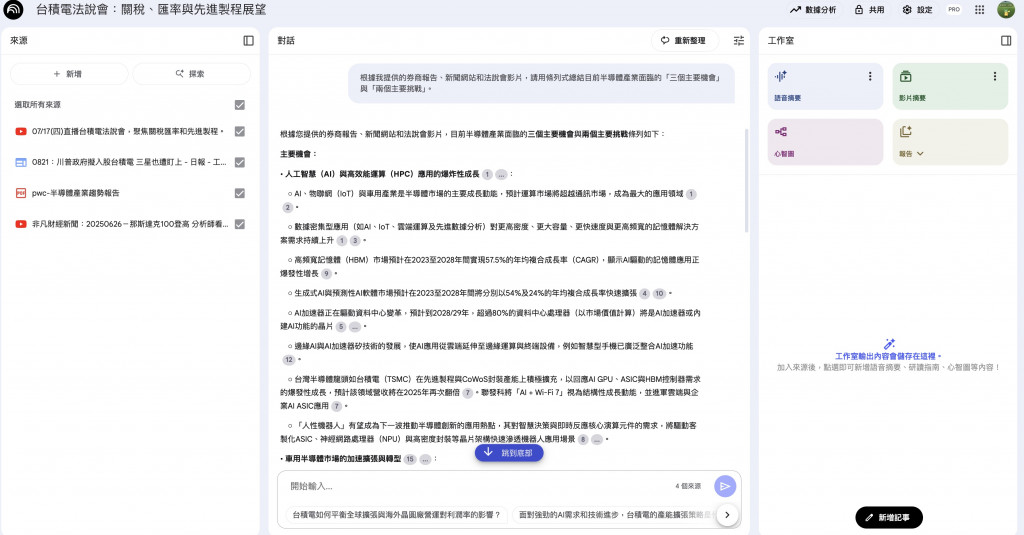Click the 開始輸入 chat input field
1024x535 pixels.
[477, 486]
